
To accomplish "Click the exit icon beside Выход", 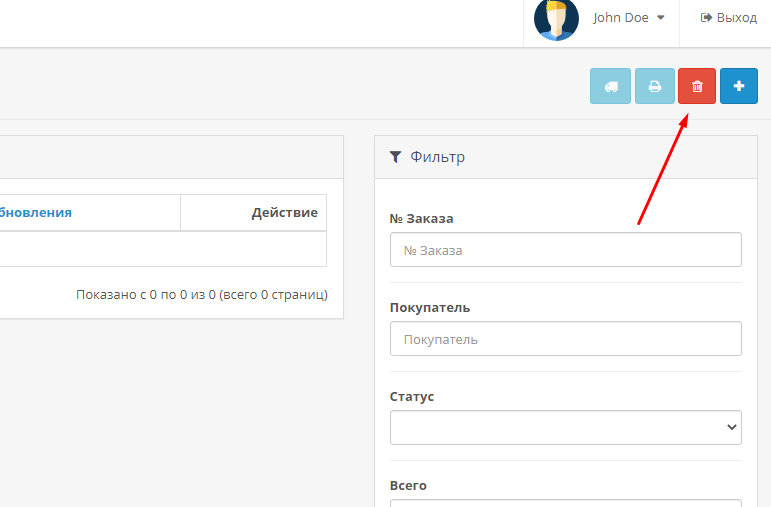I will click(706, 18).
